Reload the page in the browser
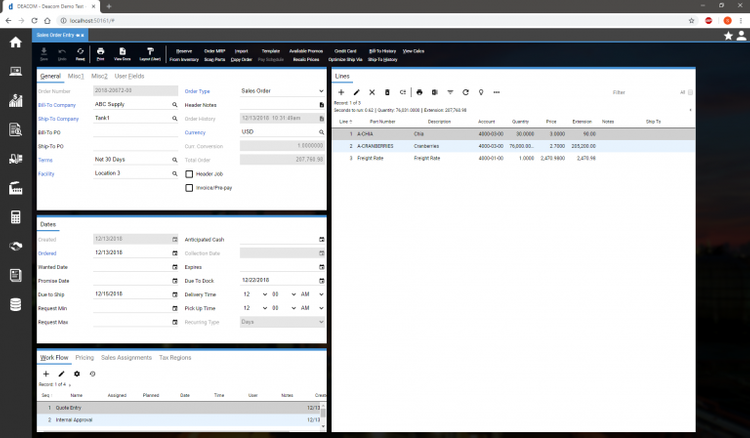Viewport: 750px width, 438px height. tap(34, 21)
